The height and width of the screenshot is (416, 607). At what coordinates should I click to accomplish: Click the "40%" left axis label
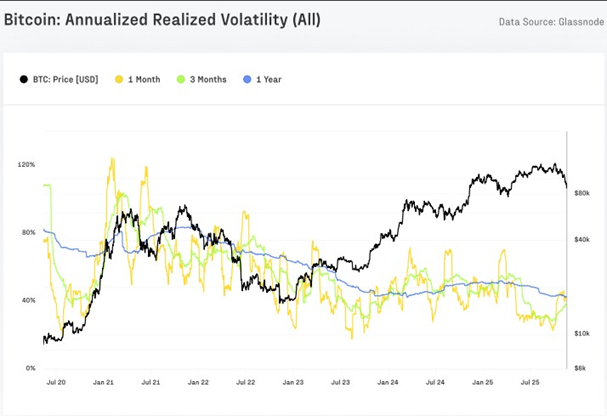click(27, 300)
